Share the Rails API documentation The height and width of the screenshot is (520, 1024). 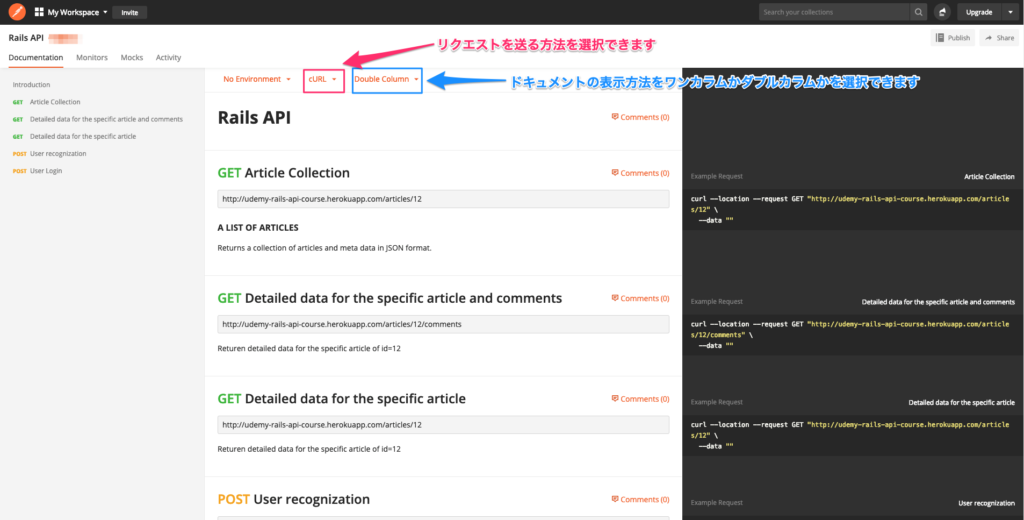pos(999,38)
